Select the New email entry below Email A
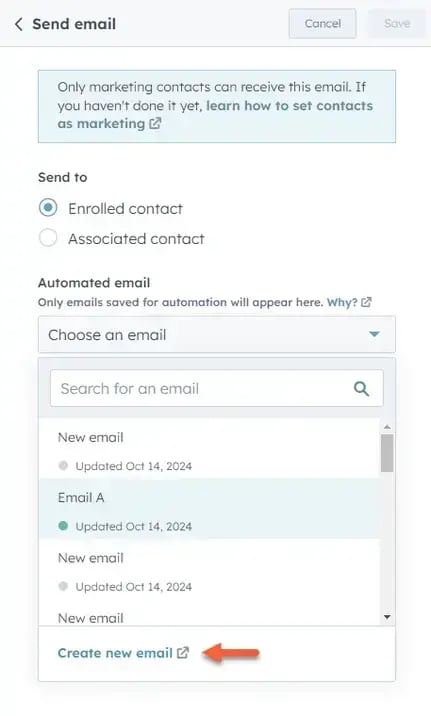431x716 pixels. point(209,569)
